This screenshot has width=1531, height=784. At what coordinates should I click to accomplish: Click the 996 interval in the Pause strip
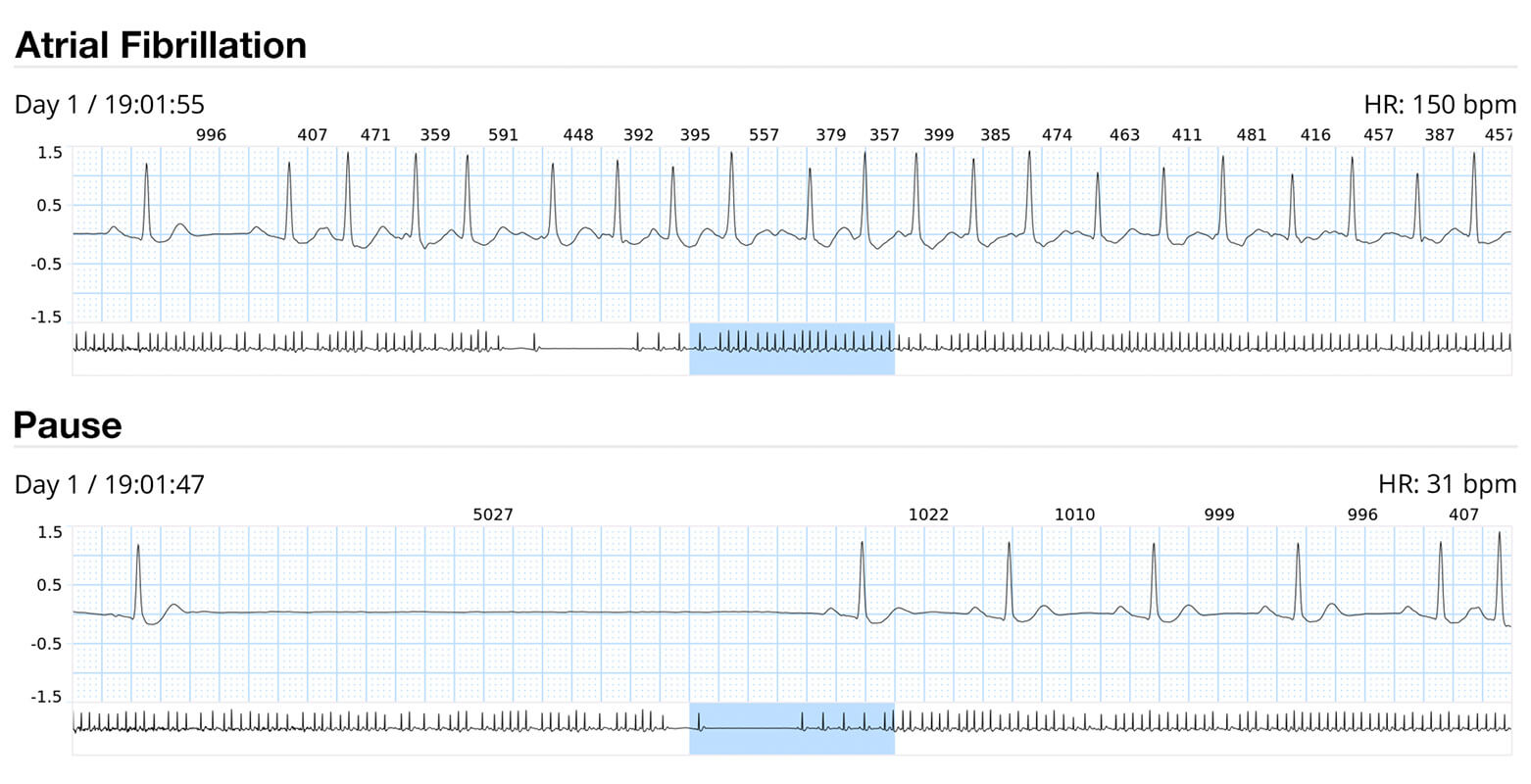point(1362,514)
